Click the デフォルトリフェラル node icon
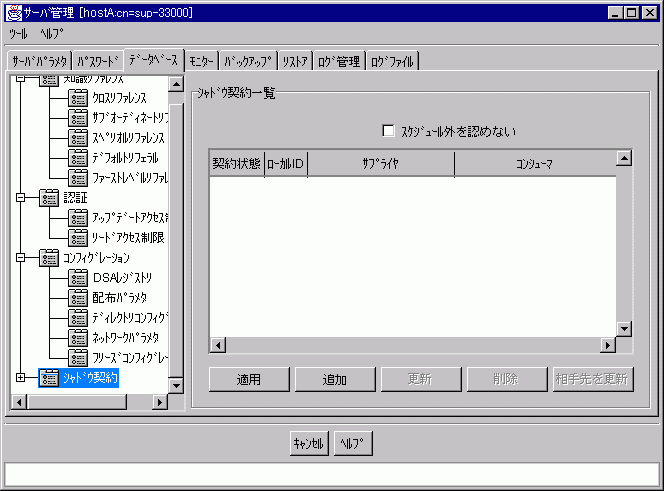The width and height of the screenshot is (664, 491). click(78, 158)
